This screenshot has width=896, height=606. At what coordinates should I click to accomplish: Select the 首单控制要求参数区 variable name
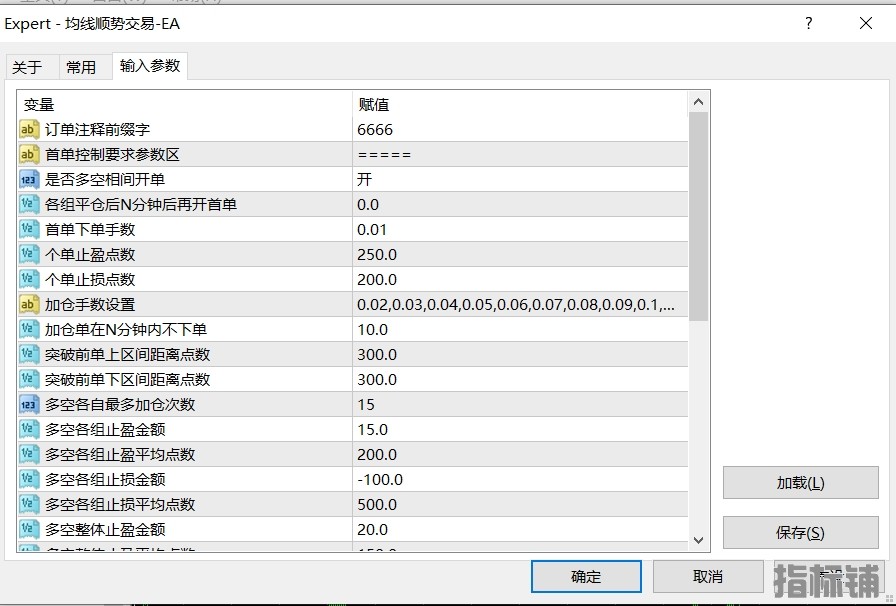coord(113,154)
